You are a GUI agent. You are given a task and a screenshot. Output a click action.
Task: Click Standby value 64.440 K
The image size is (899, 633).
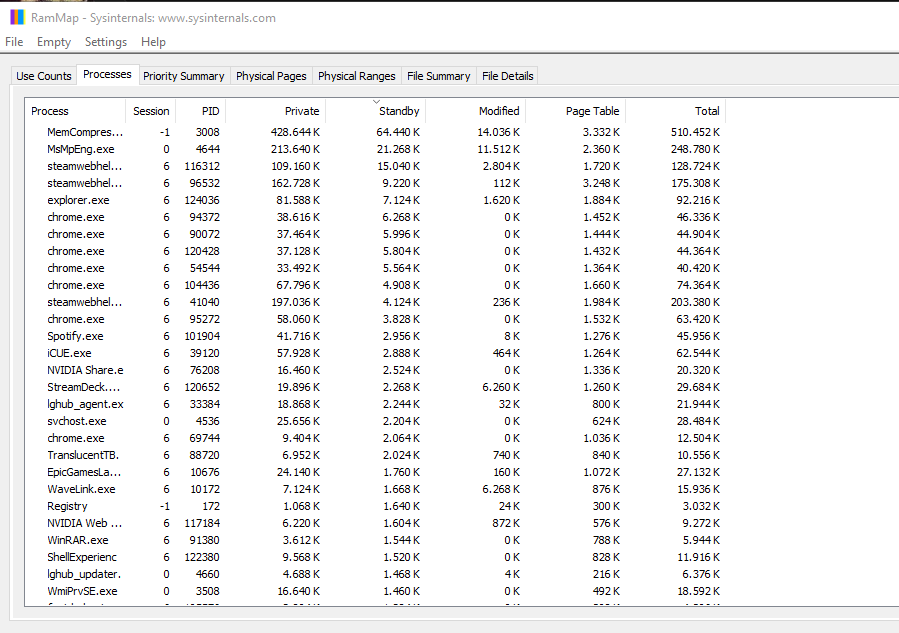coord(398,132)
